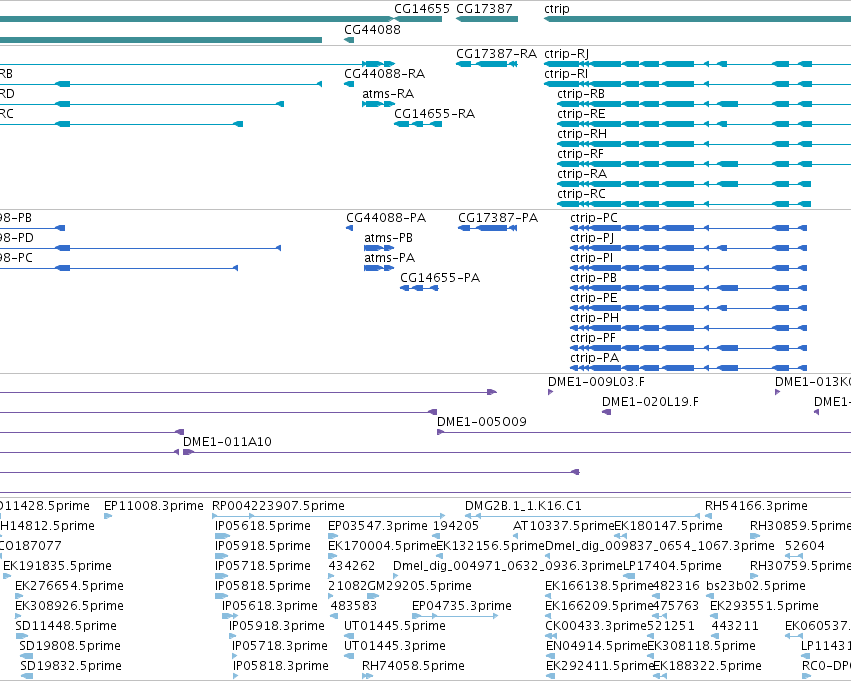This screenshot has height=681, width=851.
Task: Open the CG44088 gene label
Action: [372, 30]
